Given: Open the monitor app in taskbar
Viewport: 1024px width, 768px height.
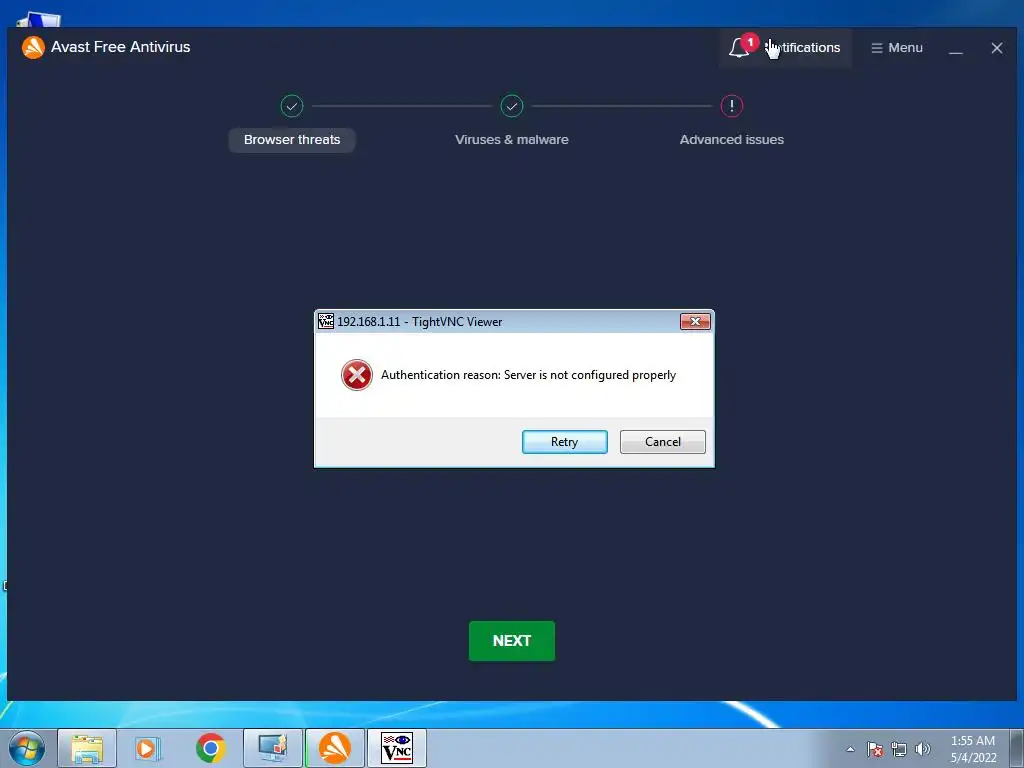Looking at the screenshot, I should pyautogui.click(x=273, y=748).
